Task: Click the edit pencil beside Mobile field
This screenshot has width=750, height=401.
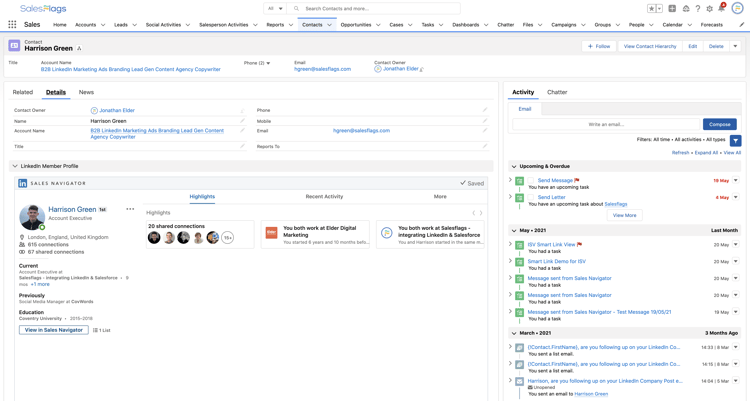Action: 485,121
